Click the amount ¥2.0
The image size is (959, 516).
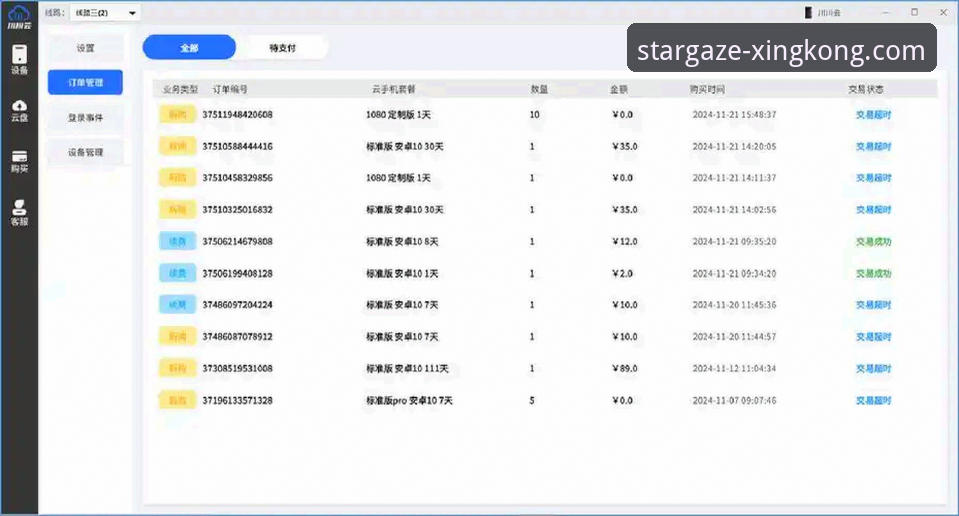(x=622, y=273)
